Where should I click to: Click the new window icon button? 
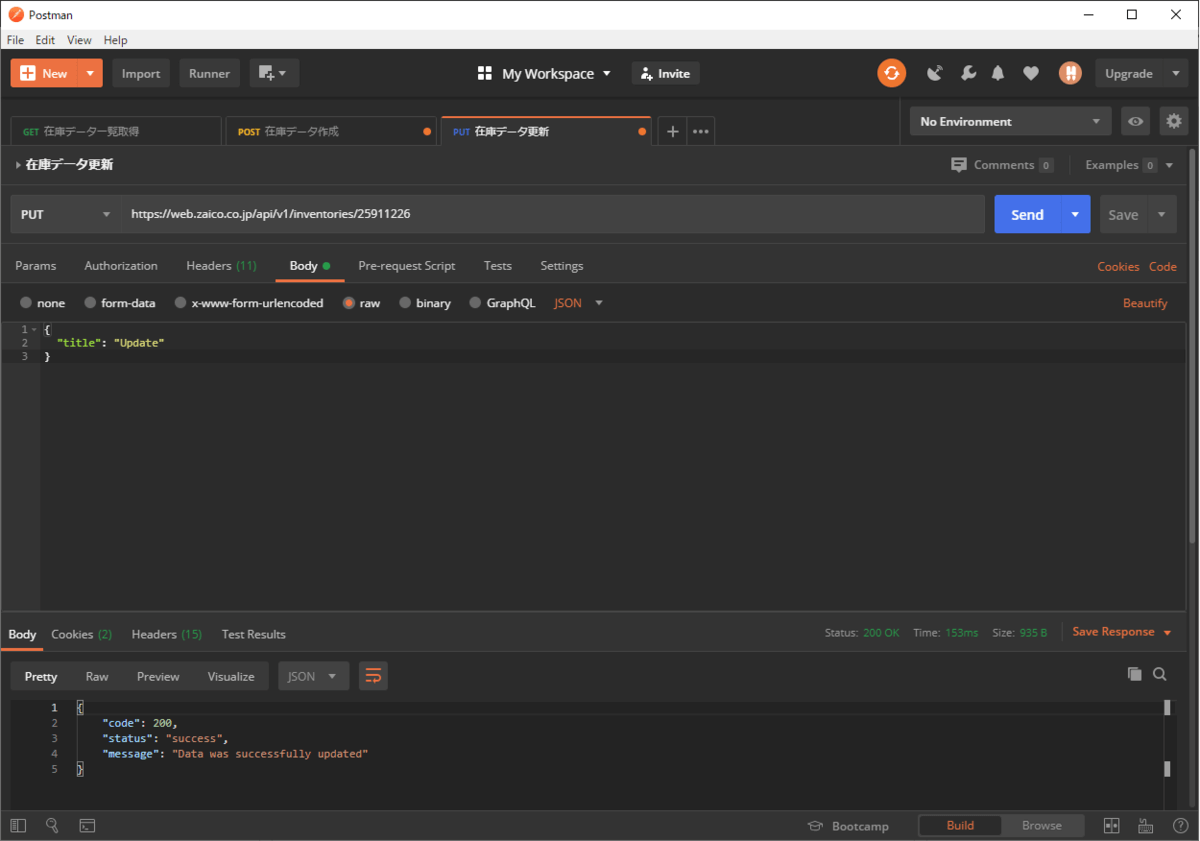274,73
